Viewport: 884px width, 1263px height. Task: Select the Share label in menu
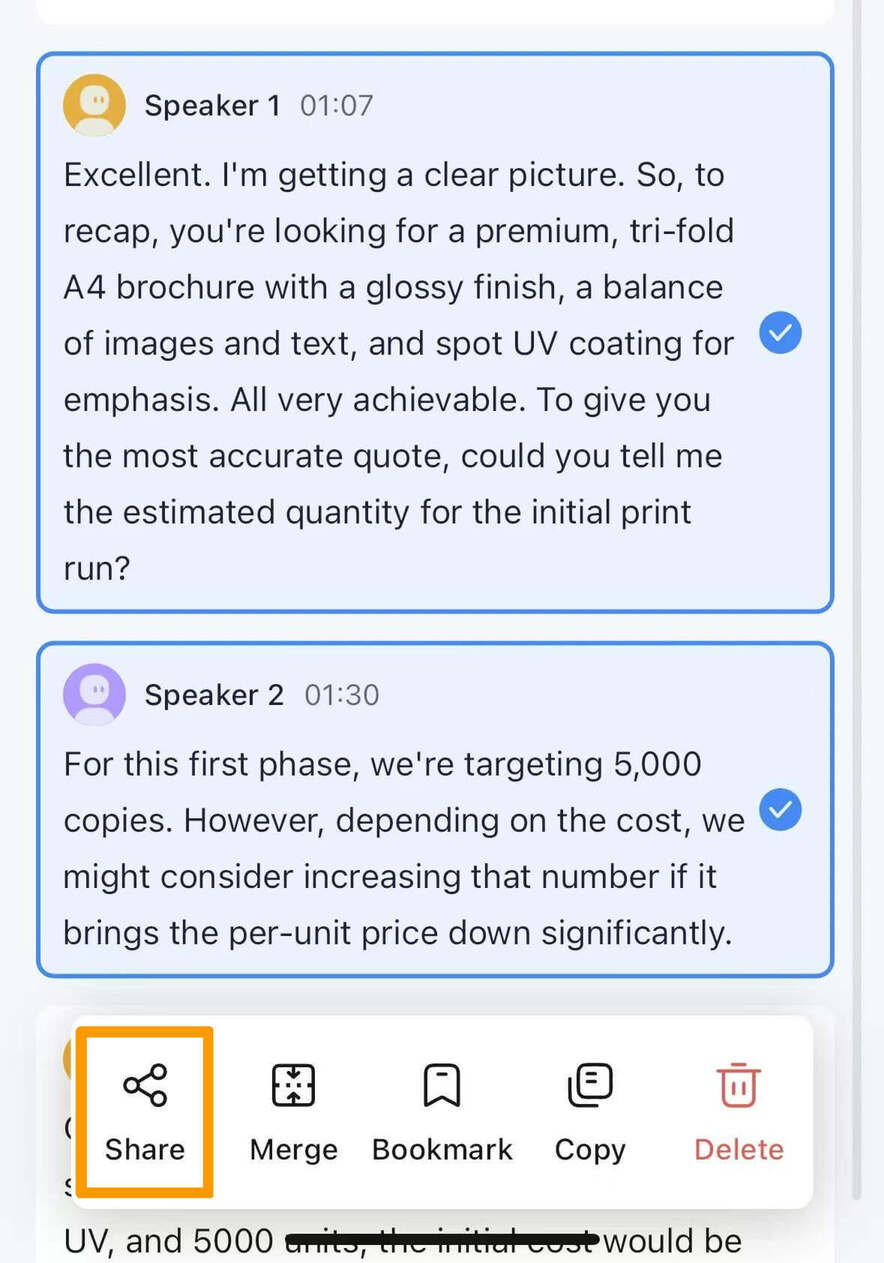tap(145, 1149)
